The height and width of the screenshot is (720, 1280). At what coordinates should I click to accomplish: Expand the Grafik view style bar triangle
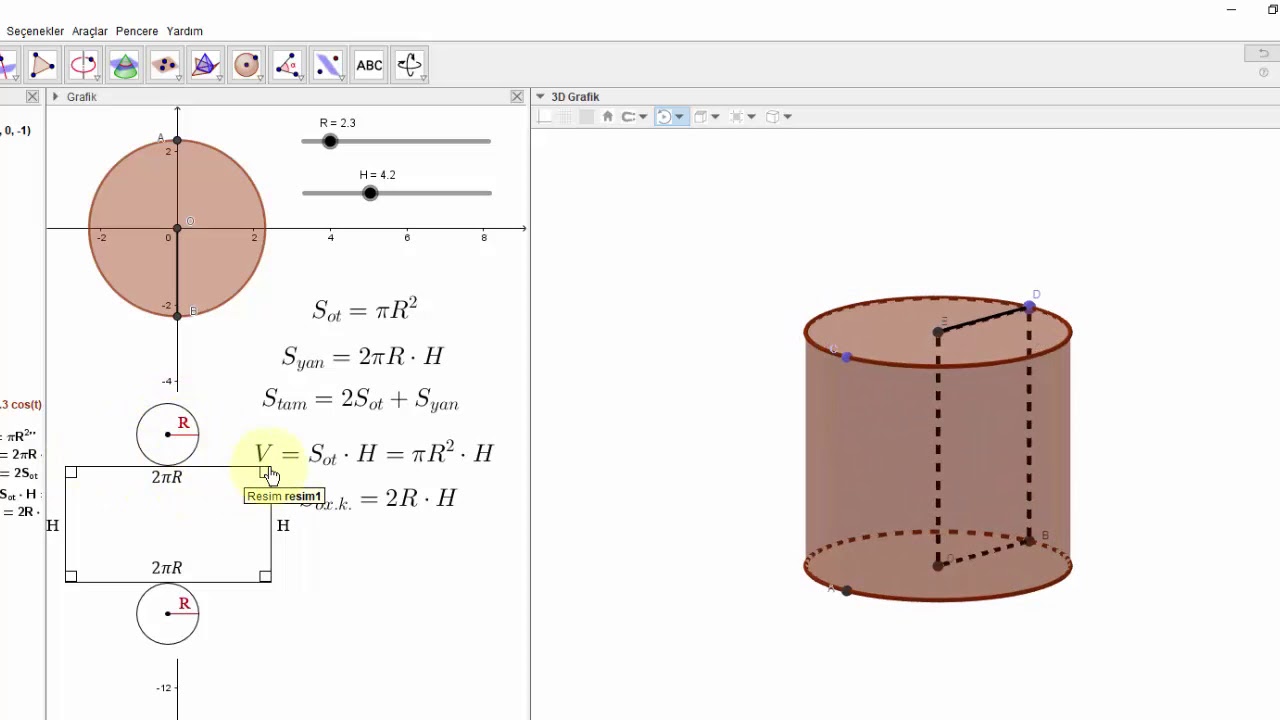tap(55, 97)
